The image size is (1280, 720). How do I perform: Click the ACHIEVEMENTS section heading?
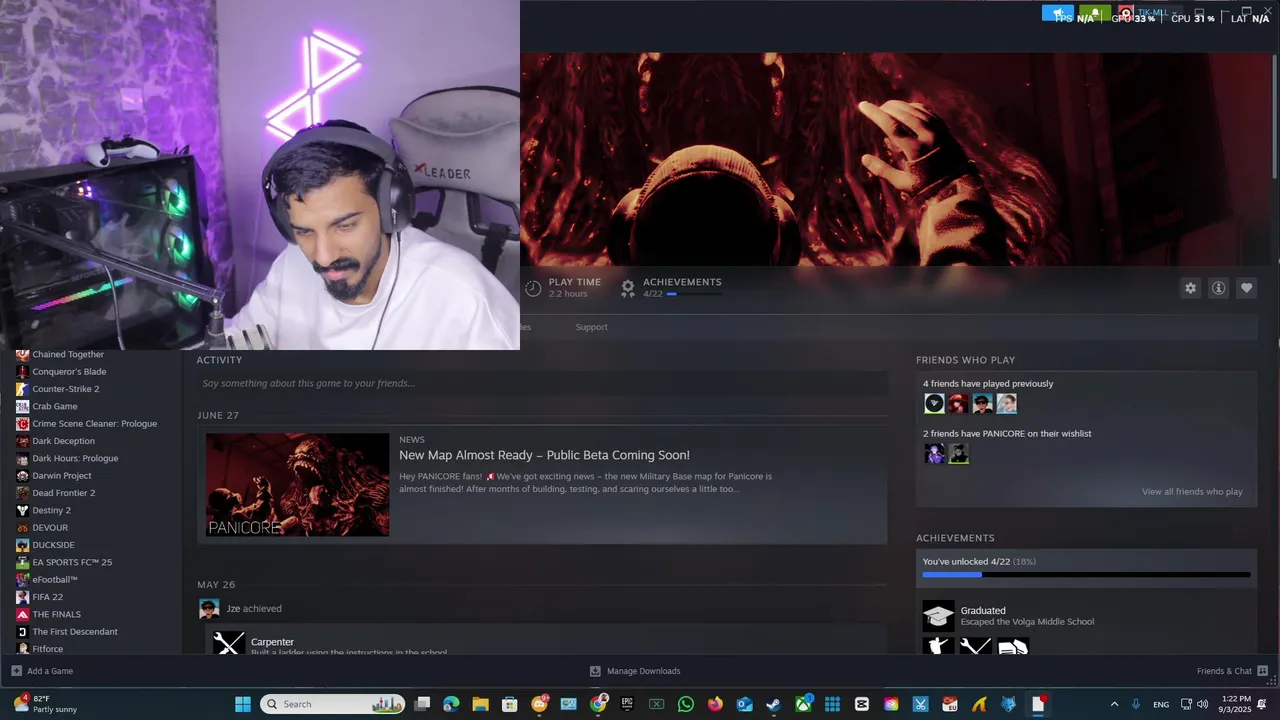click(x=955, y=538)
